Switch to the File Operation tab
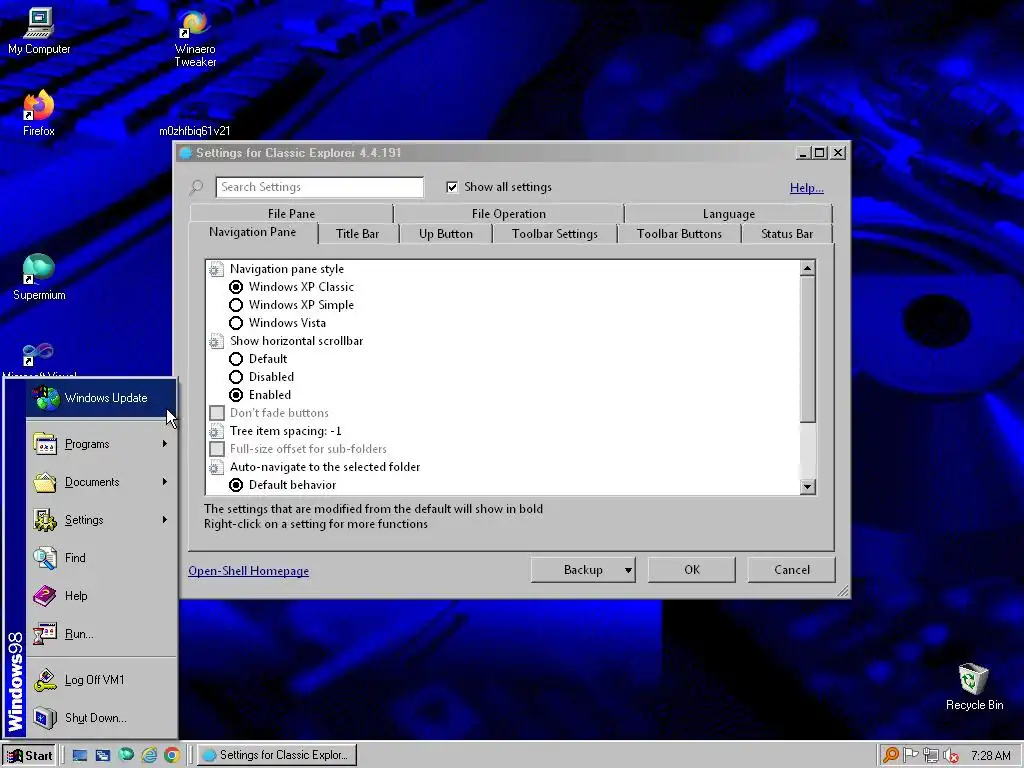This screenshot has width=1024, height=768. (509, 214)
